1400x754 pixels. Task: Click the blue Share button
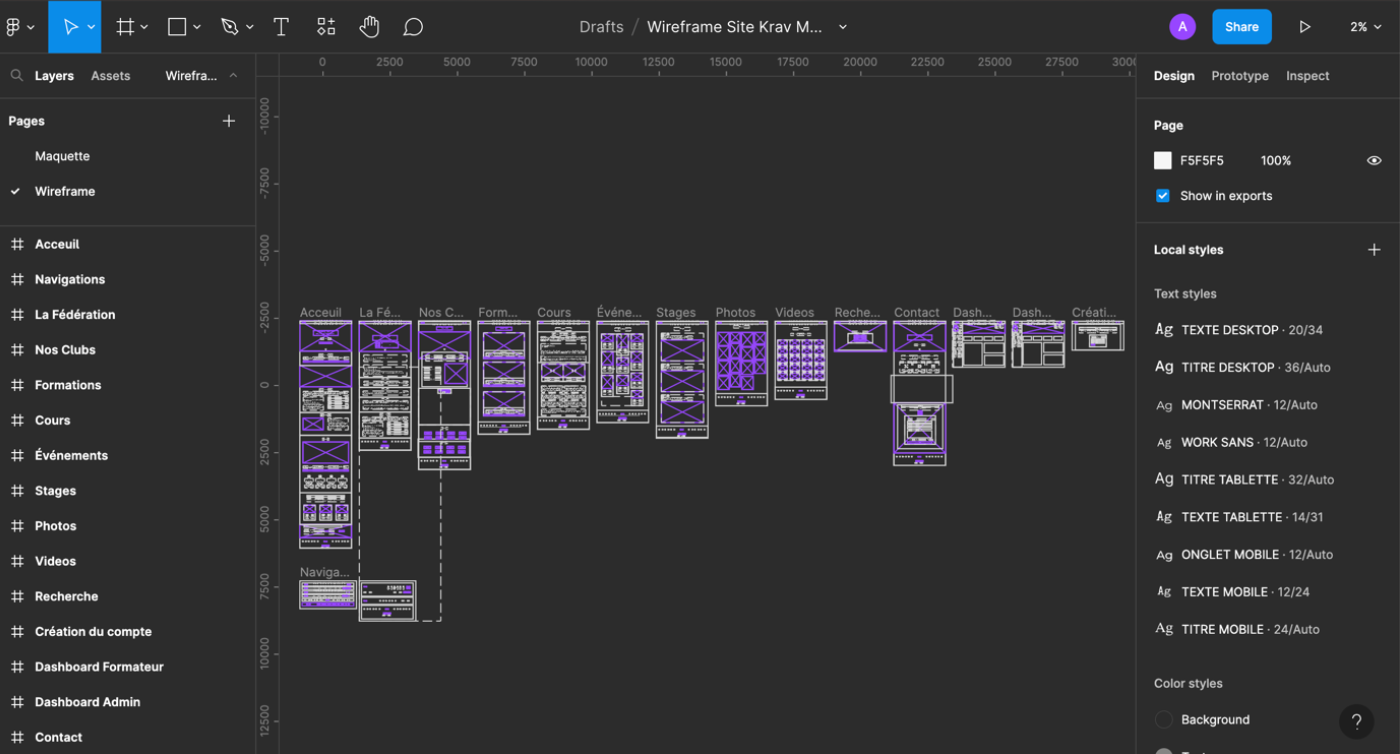(1241, 27)
